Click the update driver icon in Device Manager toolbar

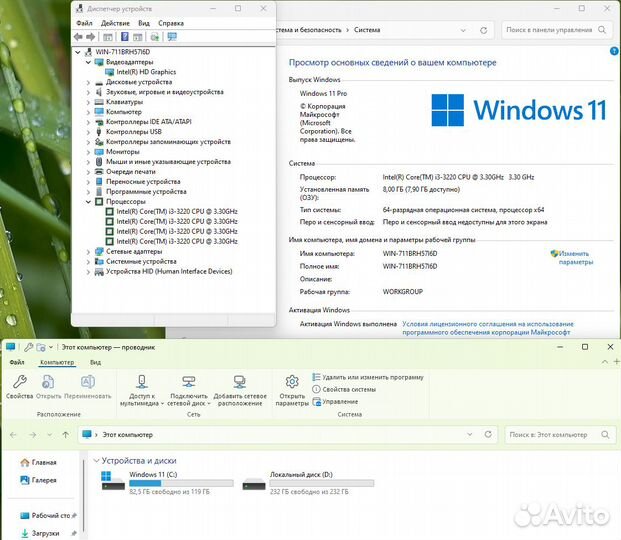click(154, 37)
